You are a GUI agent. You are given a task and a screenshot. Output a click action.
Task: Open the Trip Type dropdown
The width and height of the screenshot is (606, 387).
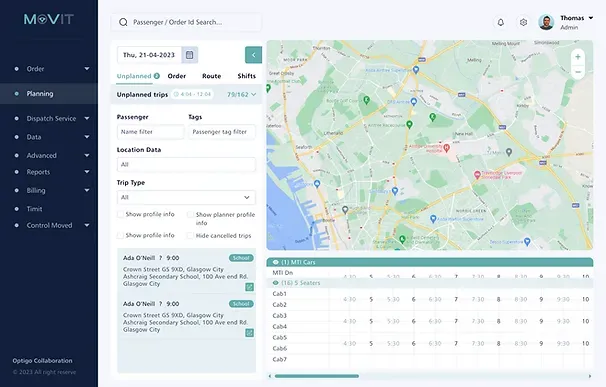pos(186,198)
